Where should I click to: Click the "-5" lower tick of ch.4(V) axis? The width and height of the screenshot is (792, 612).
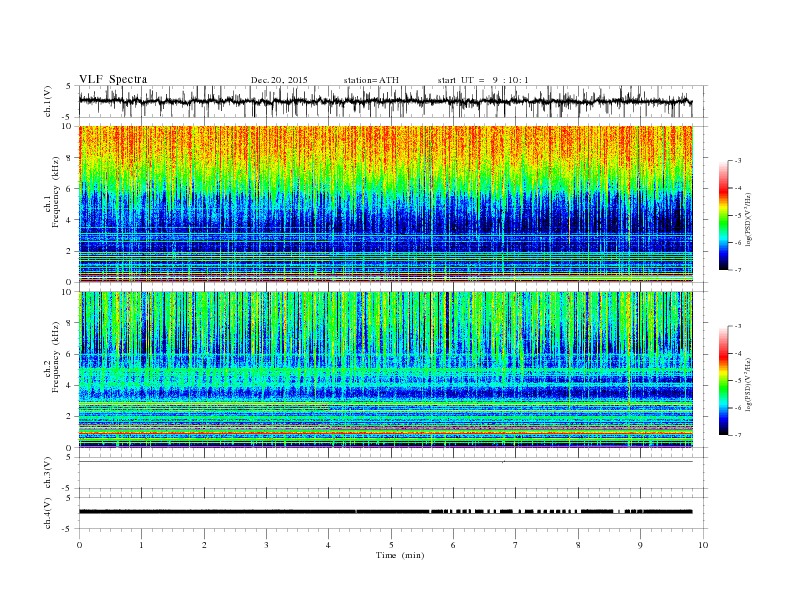tap(68, 529)
